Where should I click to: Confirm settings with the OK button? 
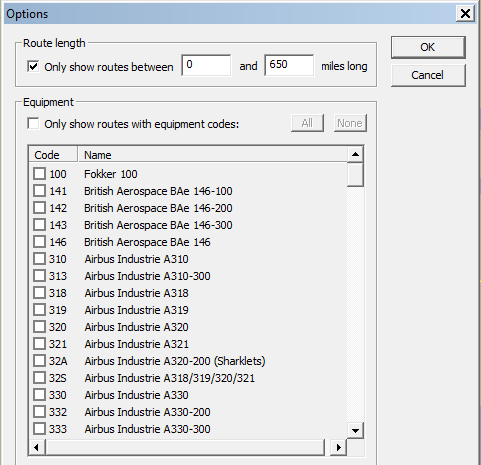[x=428, y=47]
